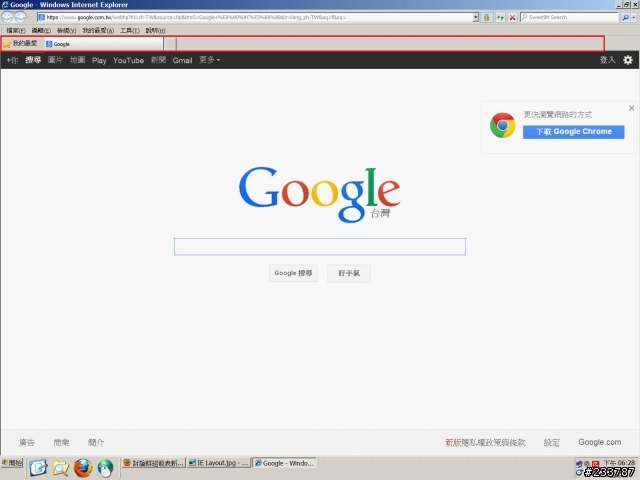
Task: Click the 登入 sign-in link
Action: (607, 60)
